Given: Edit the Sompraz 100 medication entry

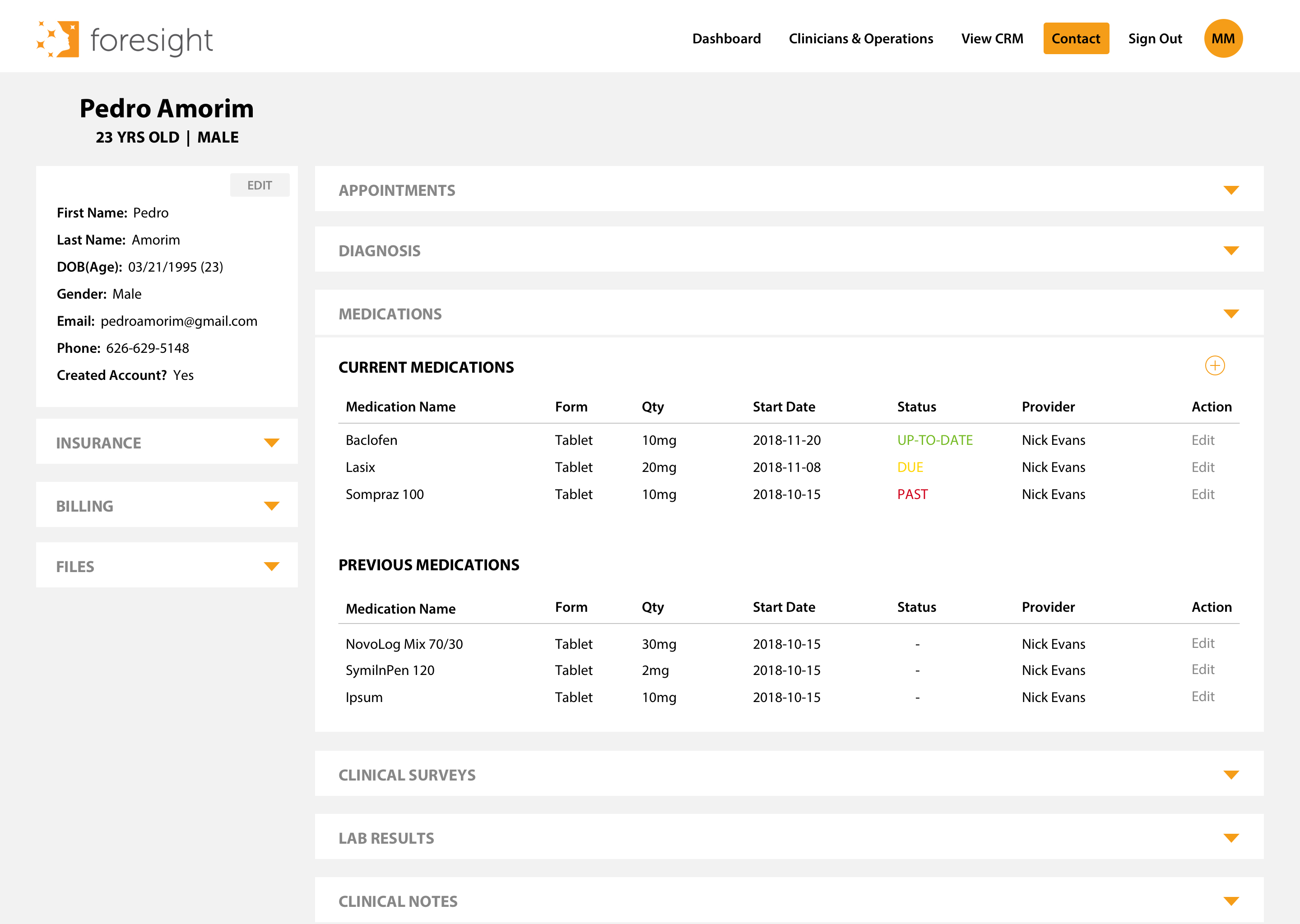Looking at the screenshot, I should (x=1202, y=494).
